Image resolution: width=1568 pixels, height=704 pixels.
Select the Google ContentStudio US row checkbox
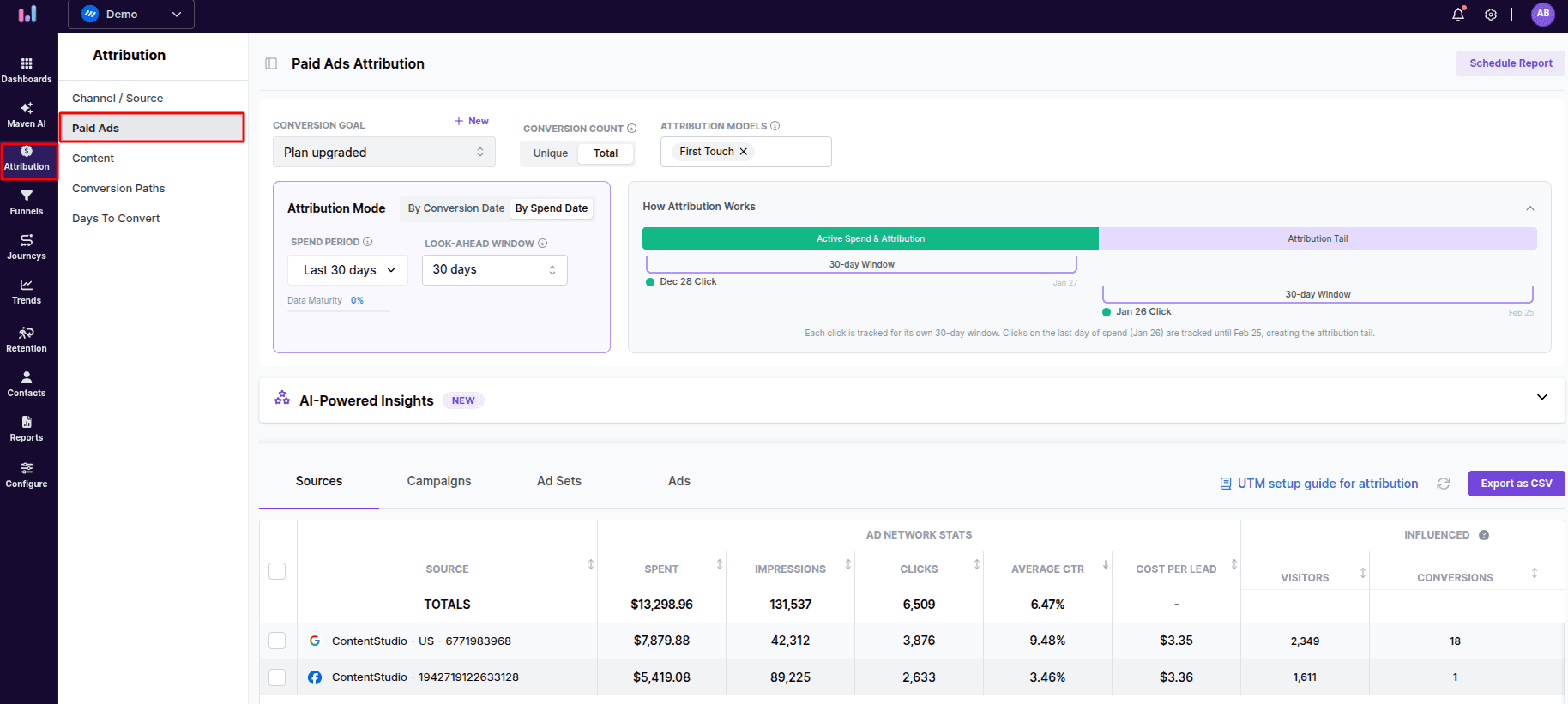[x=277, y=641]
